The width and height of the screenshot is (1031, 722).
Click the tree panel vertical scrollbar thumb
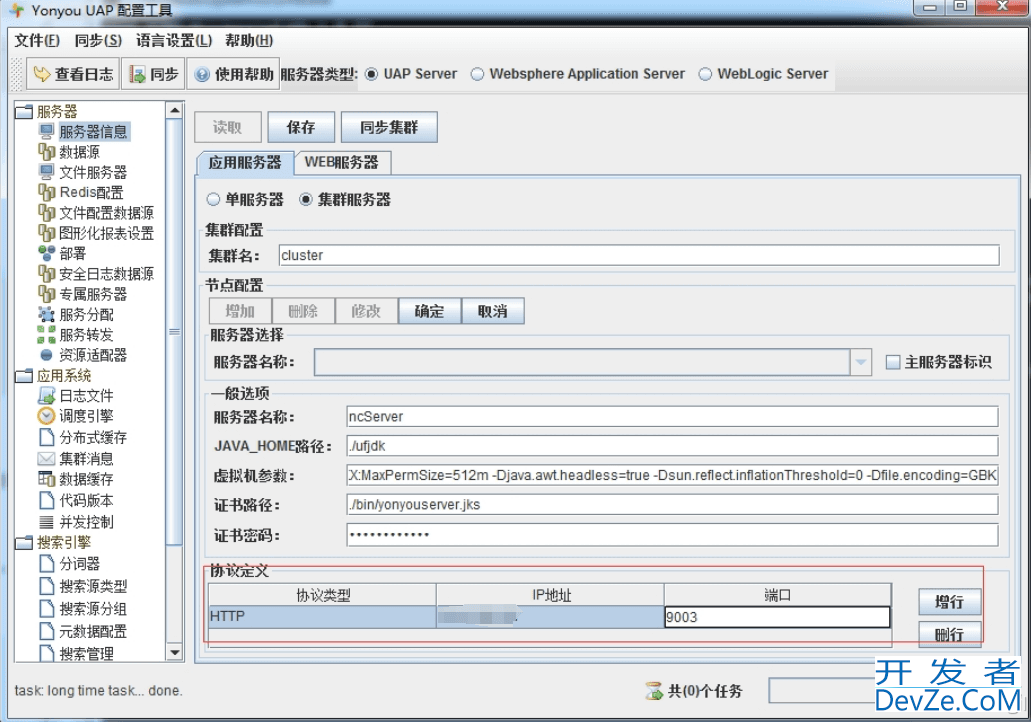[x=175, y=331]
